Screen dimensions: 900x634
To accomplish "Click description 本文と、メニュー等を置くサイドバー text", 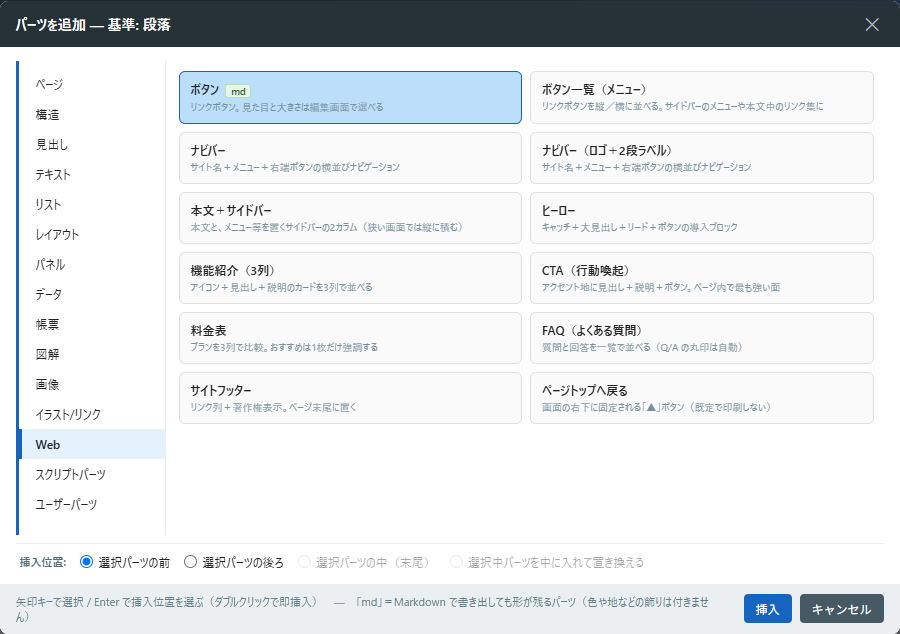I will coord(327,227).
